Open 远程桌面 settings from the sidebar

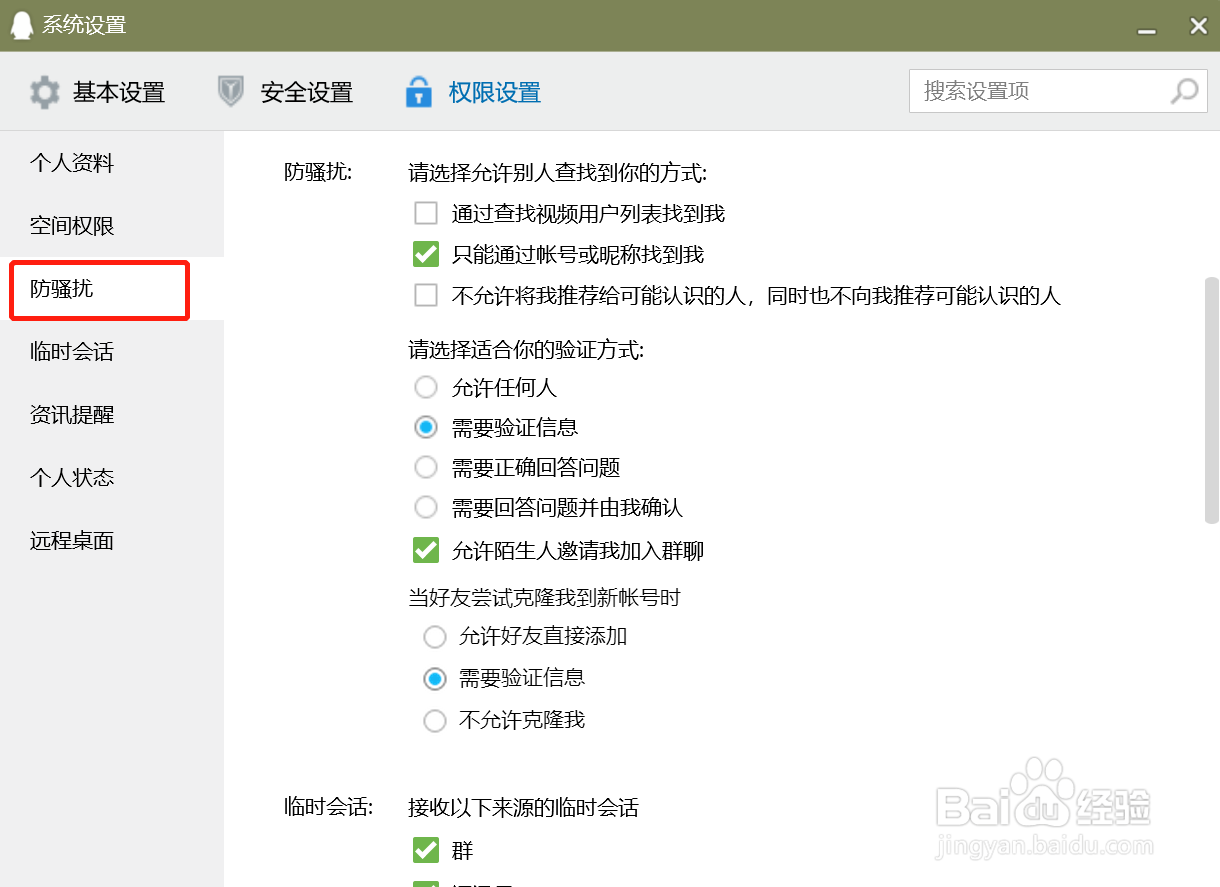72,540
